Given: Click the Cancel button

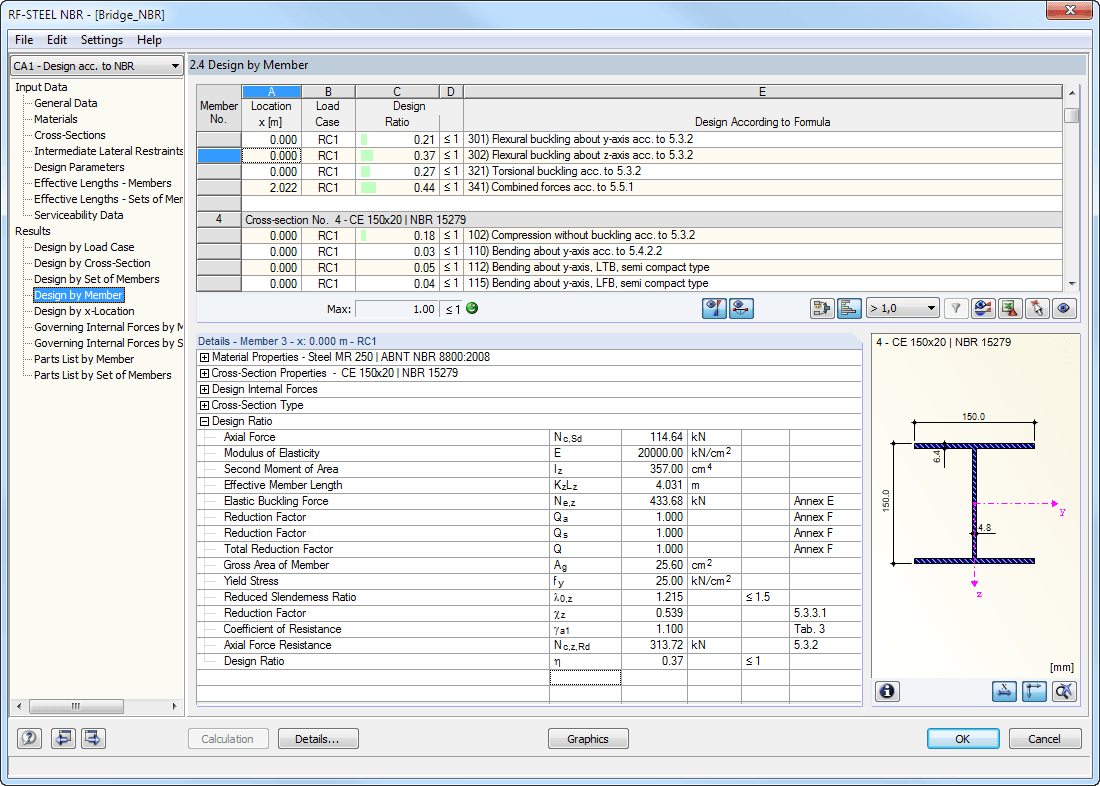Looking at the screenshot, I should tap(1045, 738).
